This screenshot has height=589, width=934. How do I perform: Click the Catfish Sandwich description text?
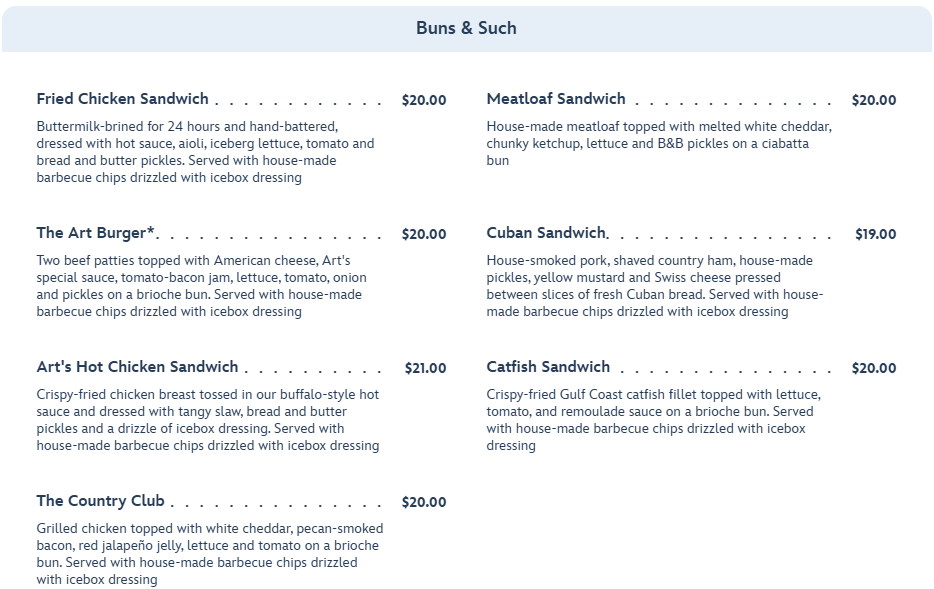point(652,420)
